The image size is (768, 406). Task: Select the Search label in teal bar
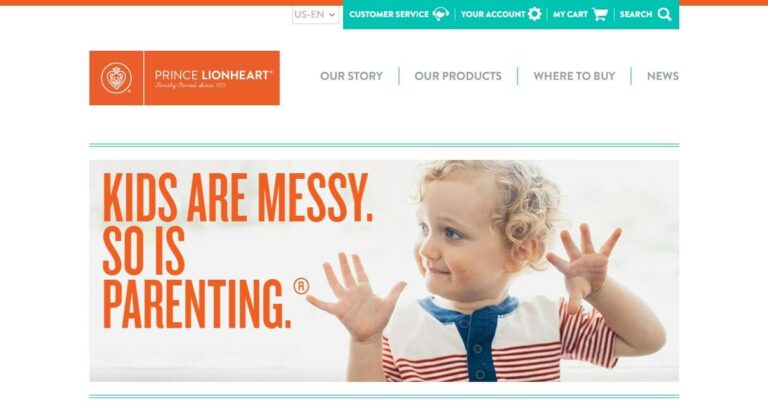click(636, 14)
